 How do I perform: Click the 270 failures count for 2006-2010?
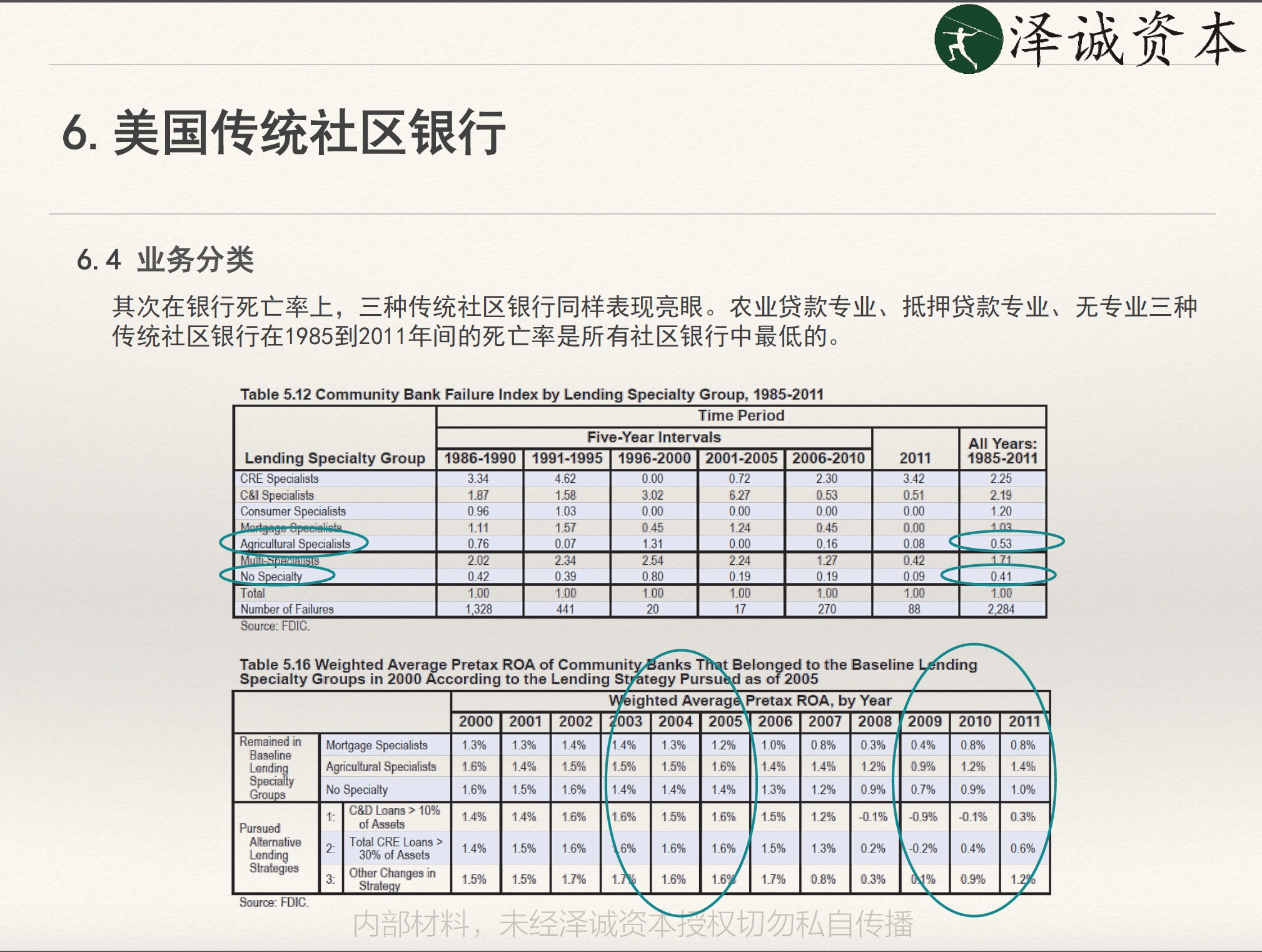(827, 609)
